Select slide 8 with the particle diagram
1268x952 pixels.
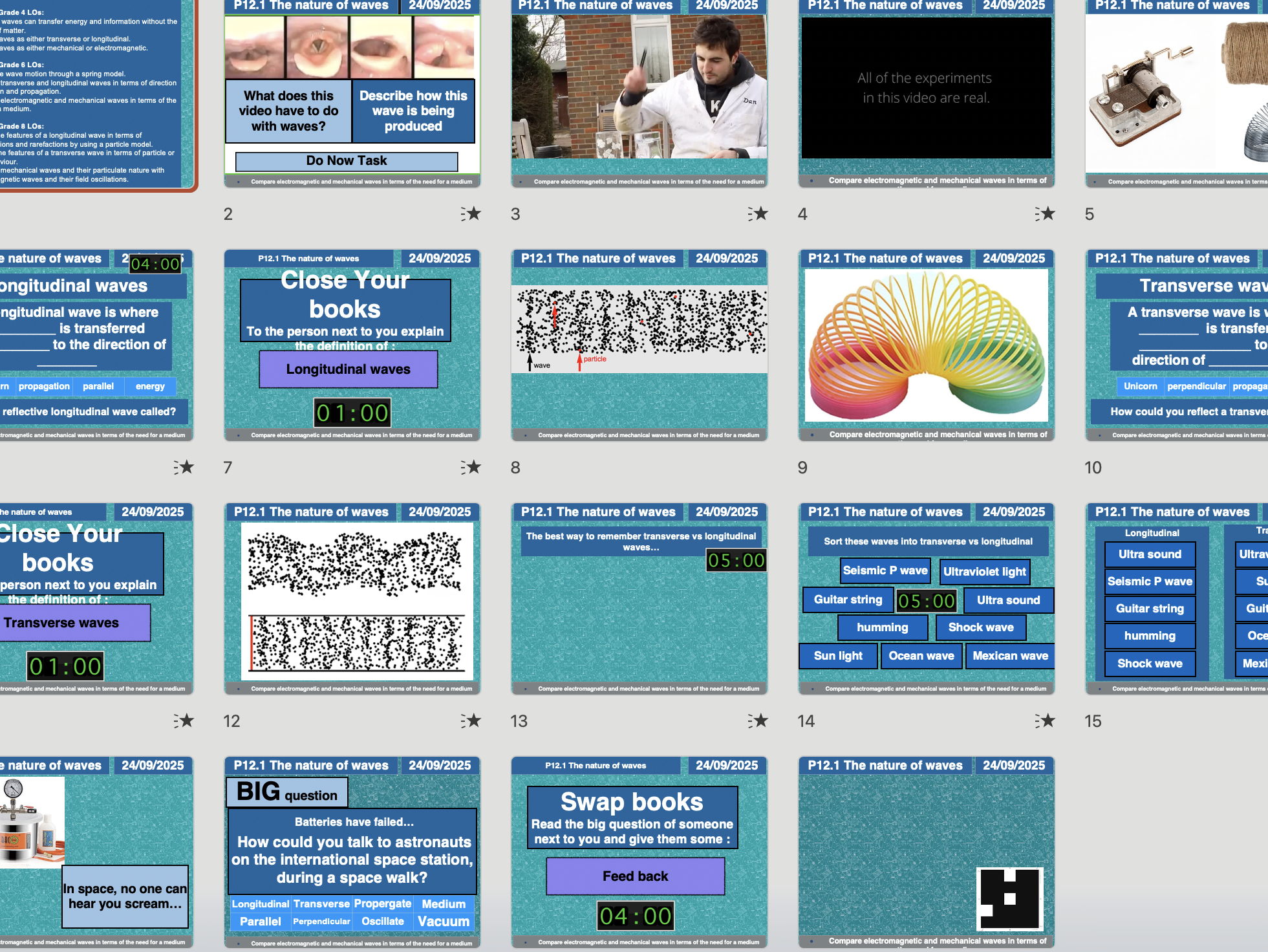638,346
